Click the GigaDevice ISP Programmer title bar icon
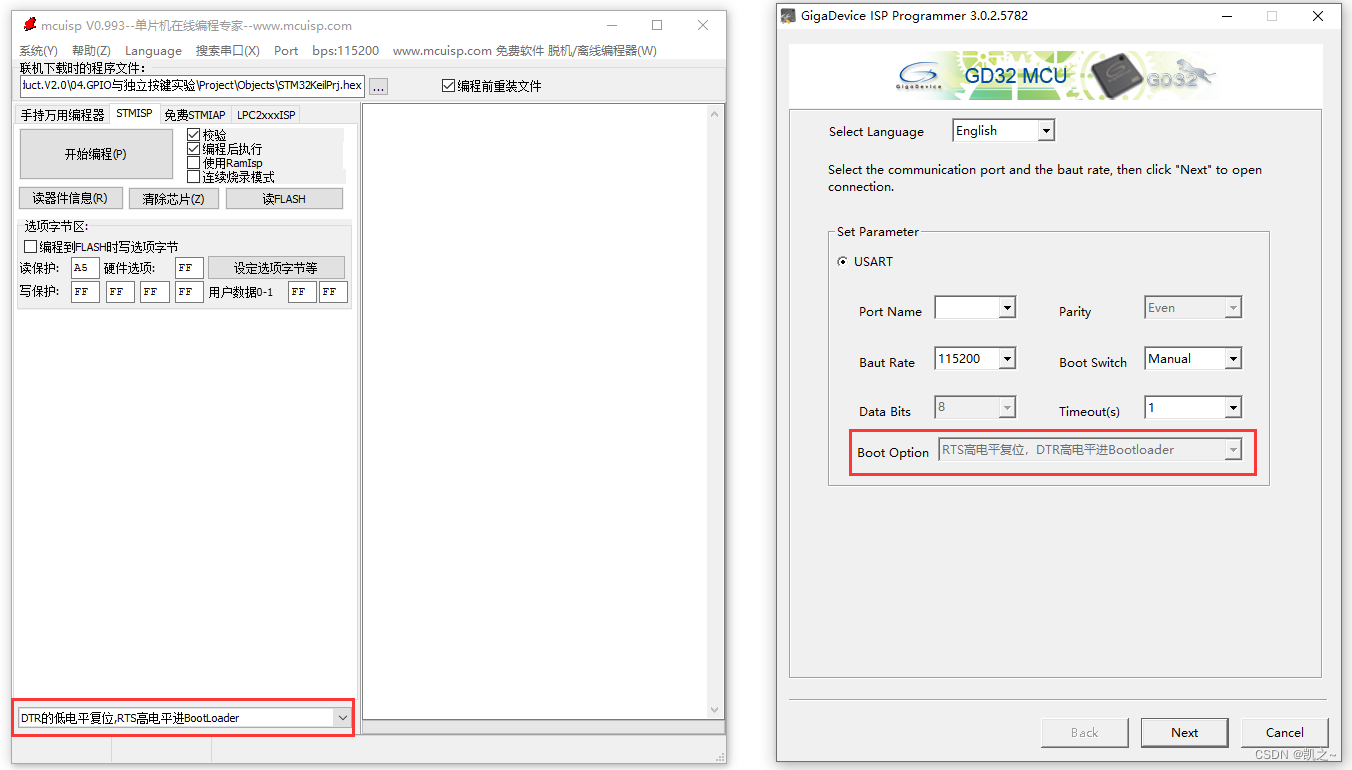The width and height of the screenshot is (1352, 770). (788, 16)
